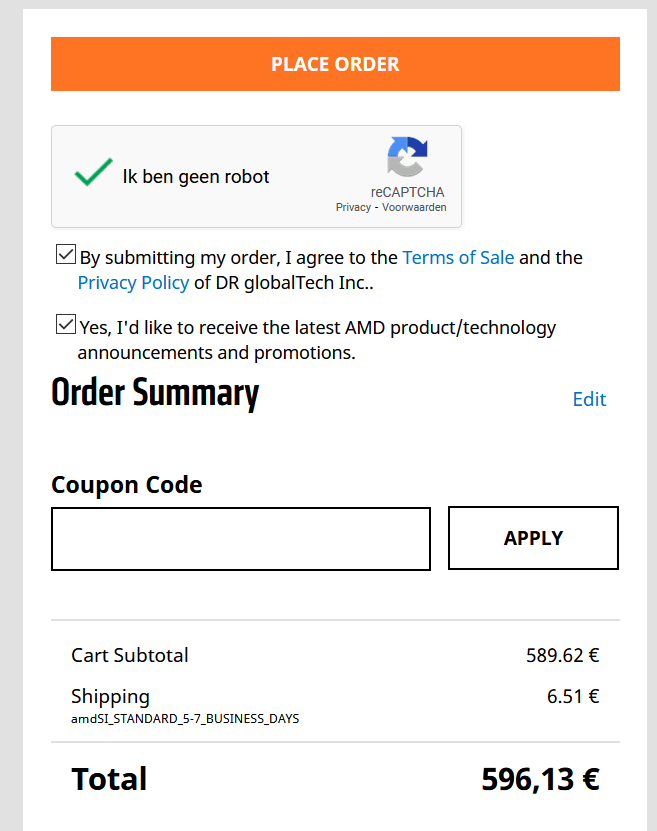Click the reCAPTCHA brand text
The width and height of the screenshot is (657, 831).
click(x=407, y=192)
